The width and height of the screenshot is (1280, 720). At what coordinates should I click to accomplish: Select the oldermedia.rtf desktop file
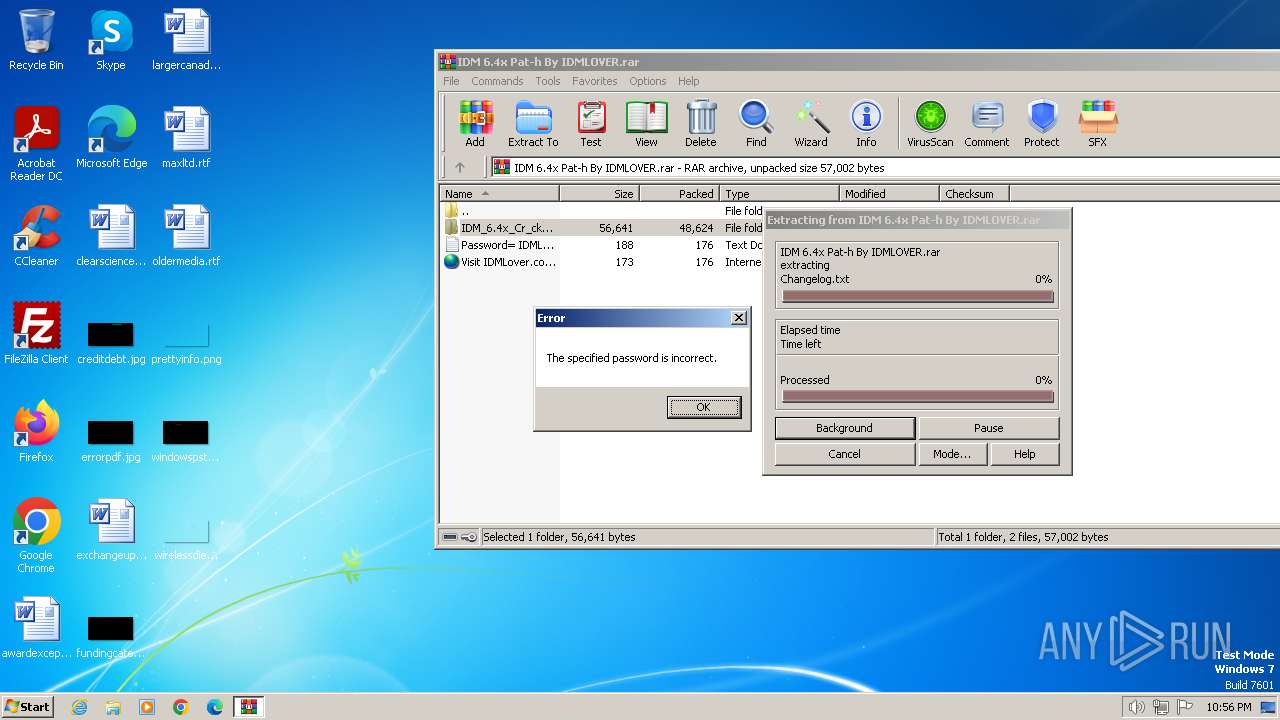click(x=187, y=237)
